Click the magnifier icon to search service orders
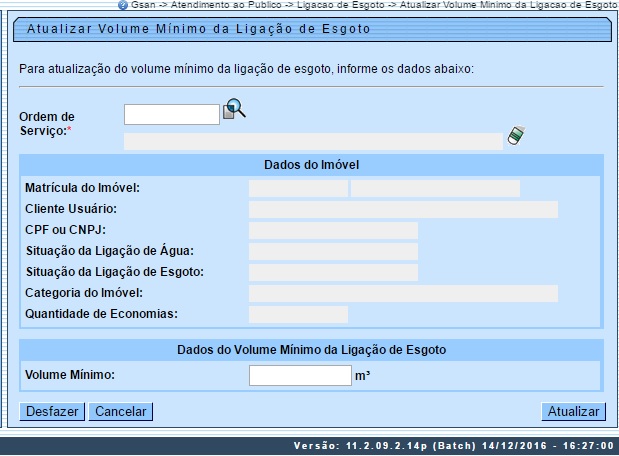The image size is (619, 456). click(234, 110)
